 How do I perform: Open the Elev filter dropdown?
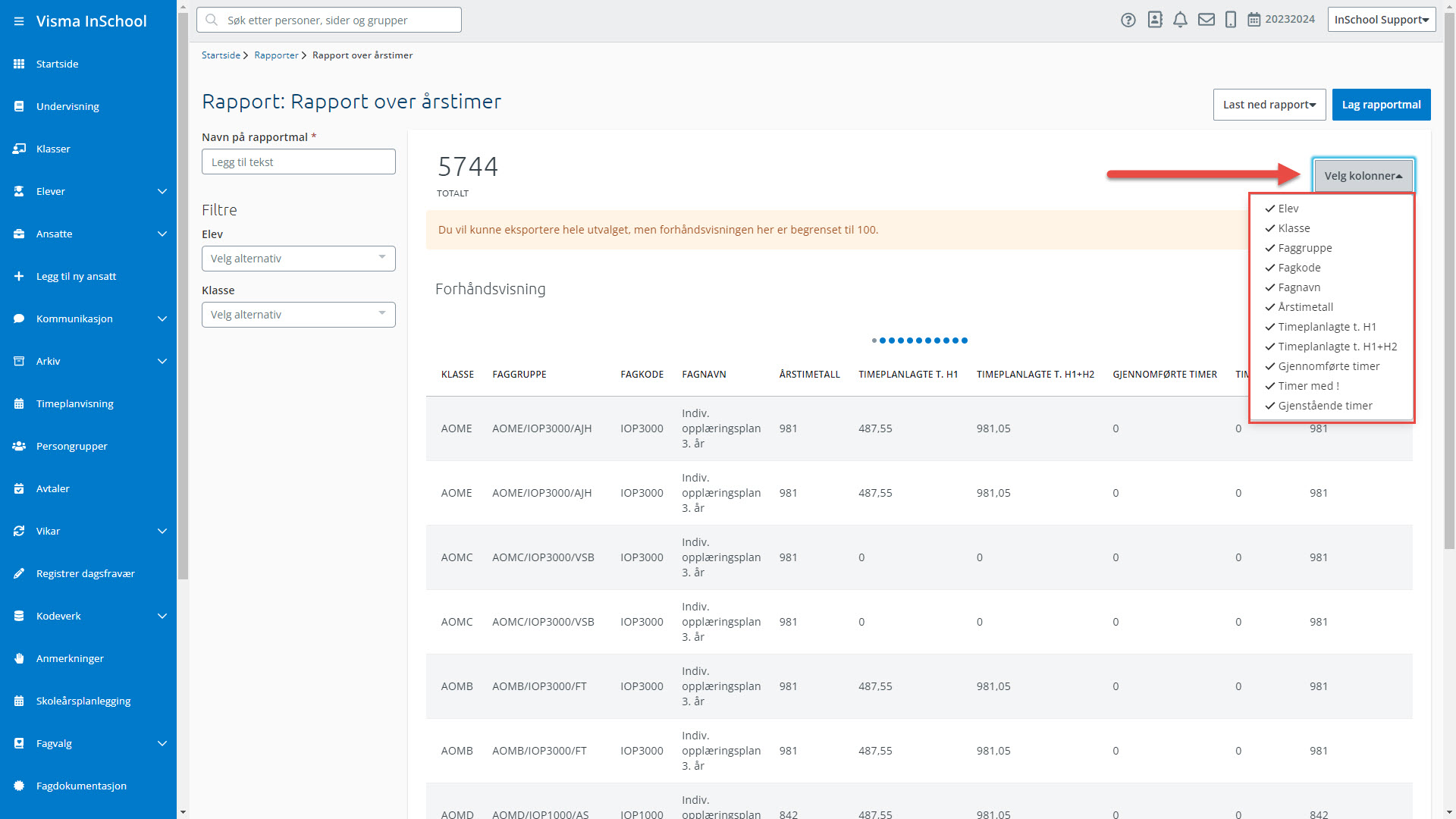click(x=299, y=259)
